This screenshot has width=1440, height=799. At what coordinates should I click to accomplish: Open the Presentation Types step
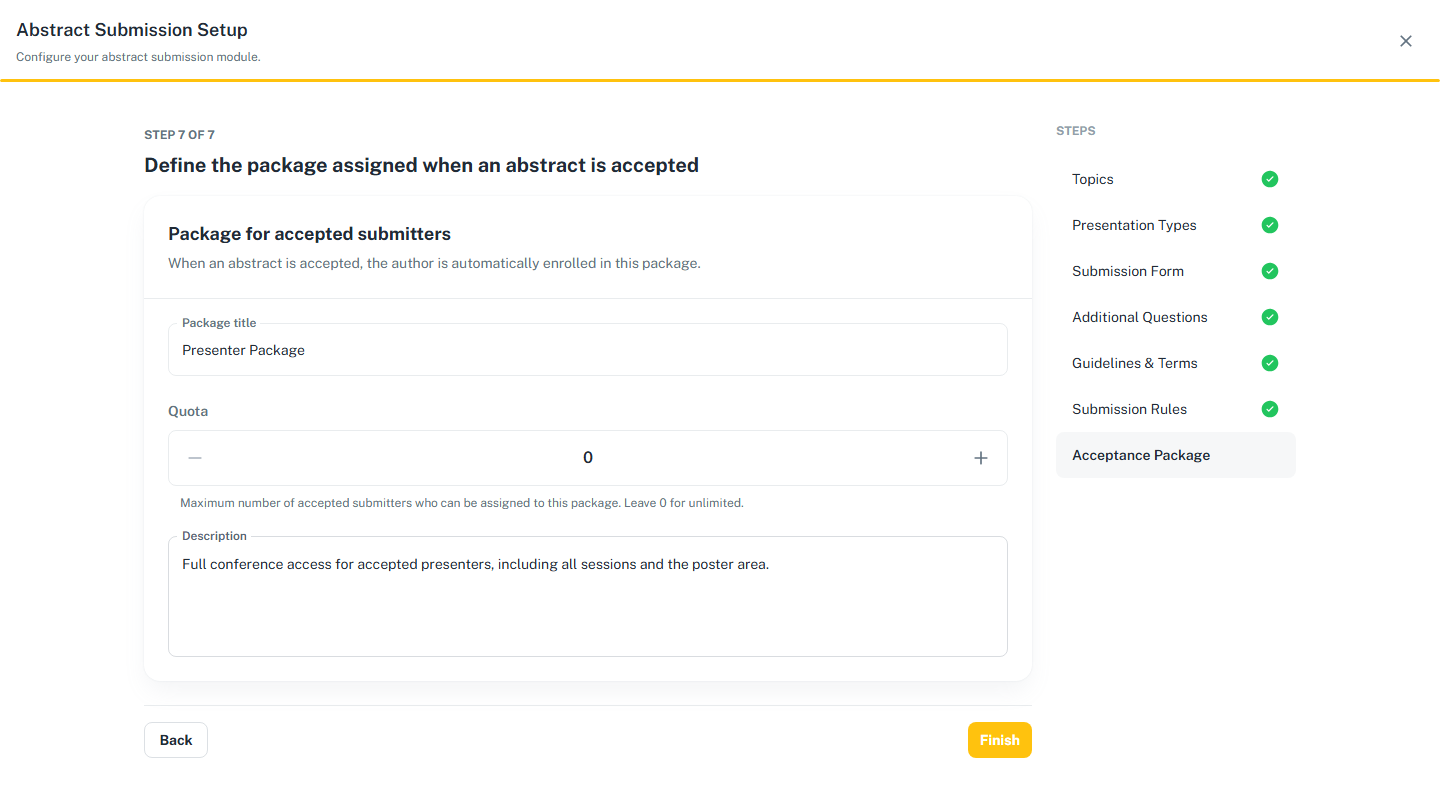[1176, 225]
